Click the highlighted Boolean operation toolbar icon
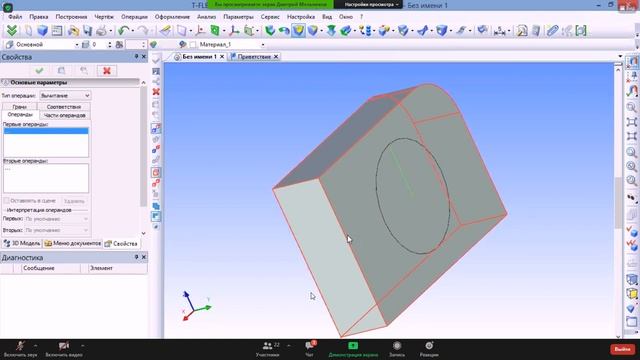 [298, 31]
